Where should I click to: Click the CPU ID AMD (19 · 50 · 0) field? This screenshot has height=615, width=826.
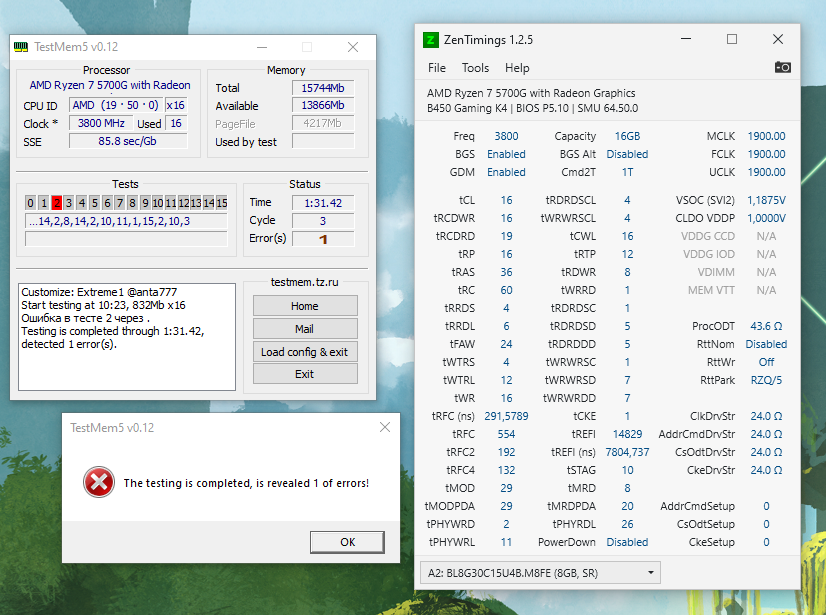coord(115,105)
